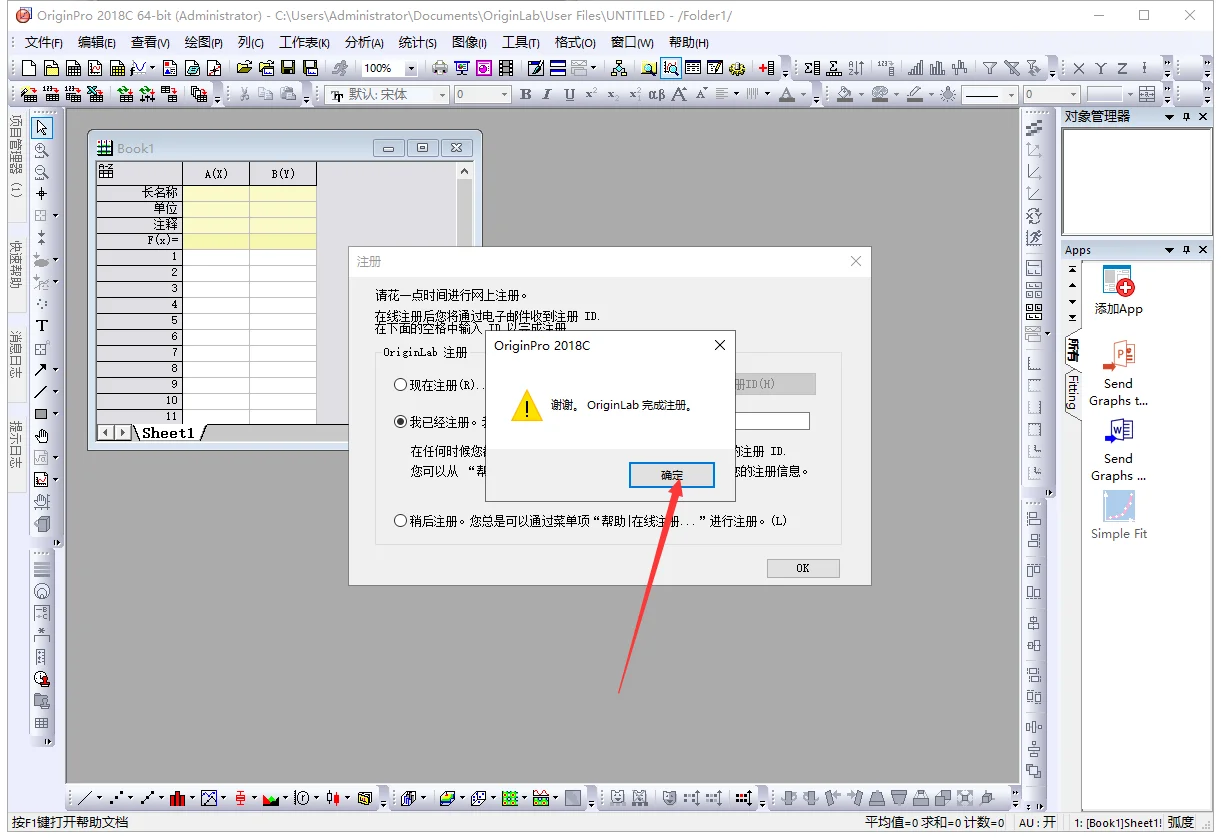Select the Text tool in left toolbar
1221x839 pixels.
click(42, 326)
